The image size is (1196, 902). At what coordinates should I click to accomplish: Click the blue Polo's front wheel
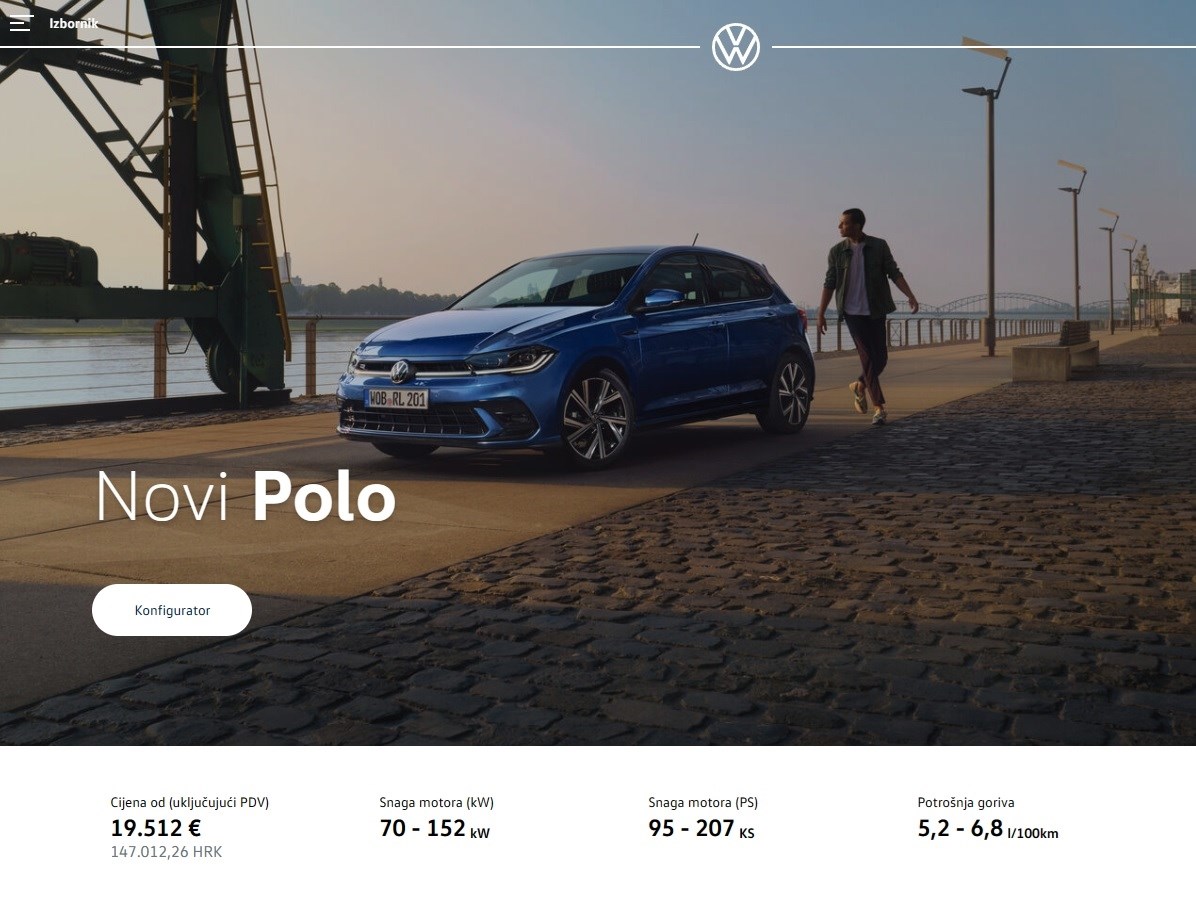click(x=595, y=418)
